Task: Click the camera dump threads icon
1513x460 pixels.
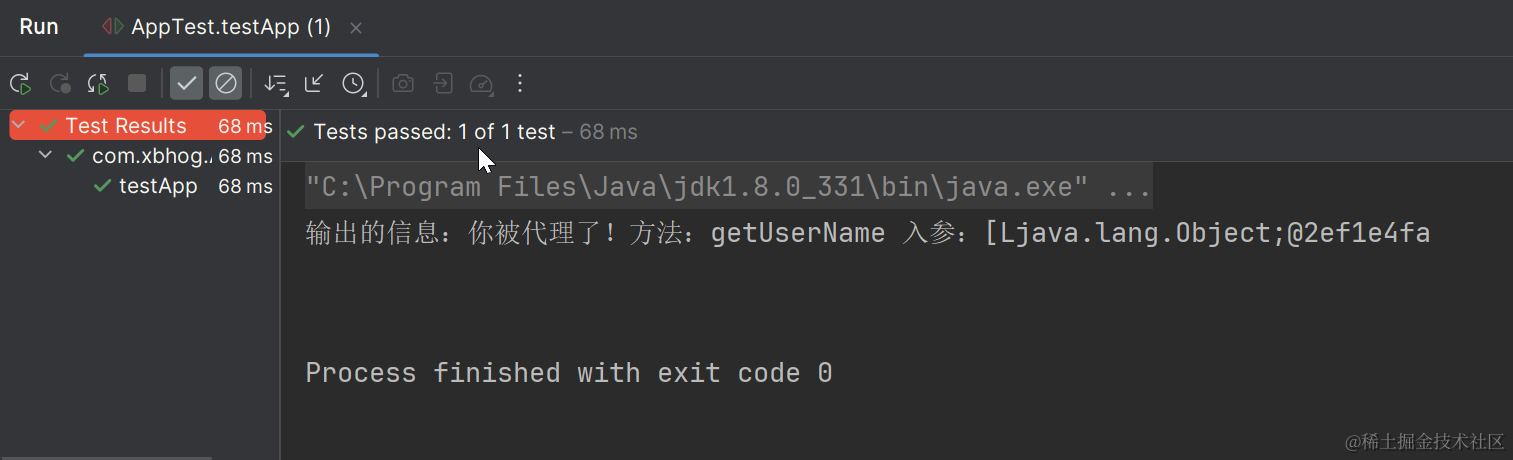Action: click(403, 83)
